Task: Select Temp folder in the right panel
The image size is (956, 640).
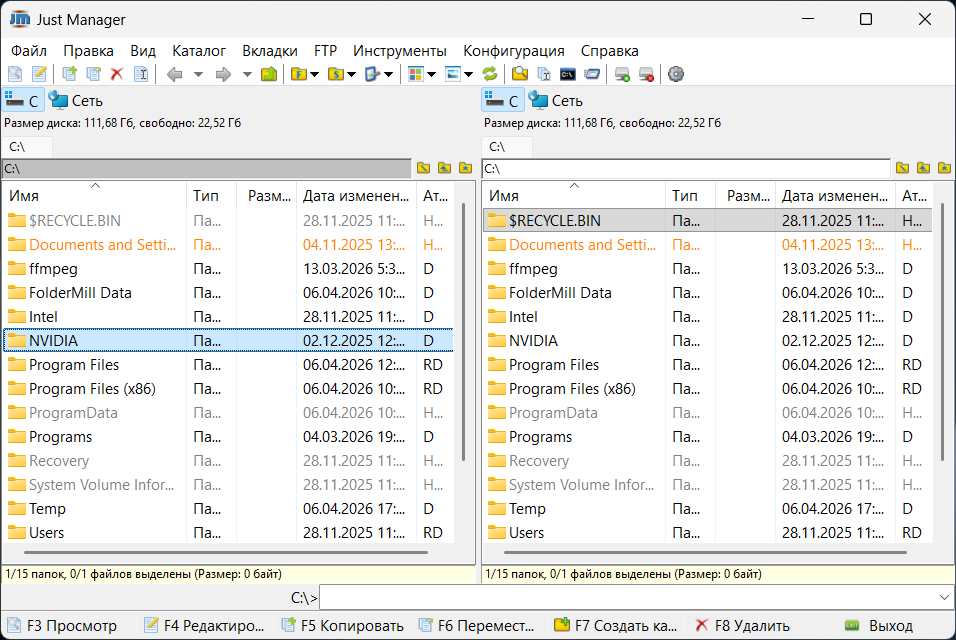Action: 707,509
